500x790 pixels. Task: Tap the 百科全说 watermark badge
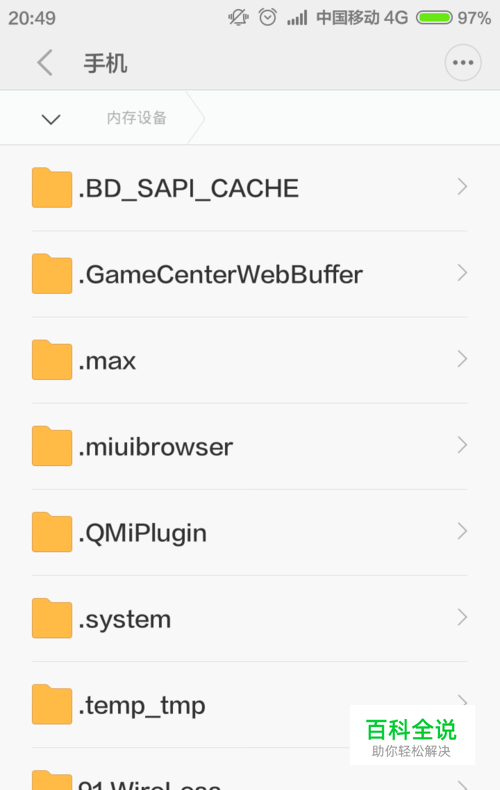[412, 736]
